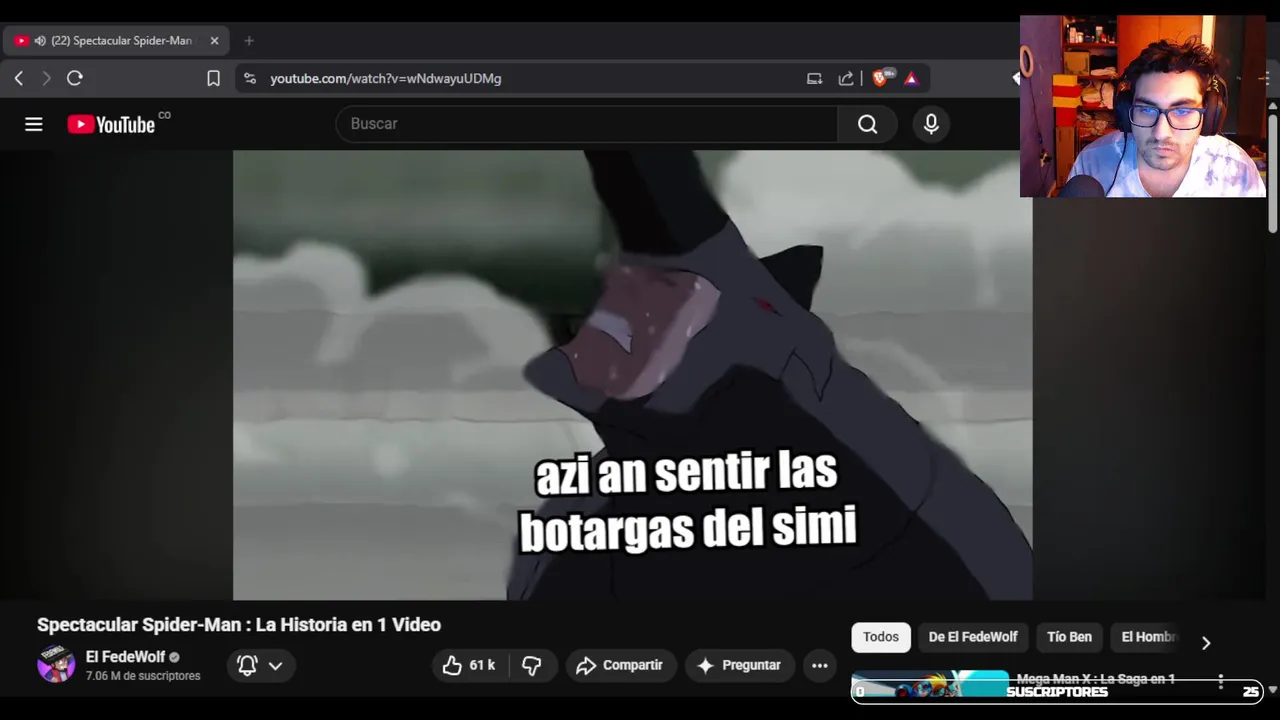
Task: Open more actions three-dot menu under video
Action: [820, 665]
